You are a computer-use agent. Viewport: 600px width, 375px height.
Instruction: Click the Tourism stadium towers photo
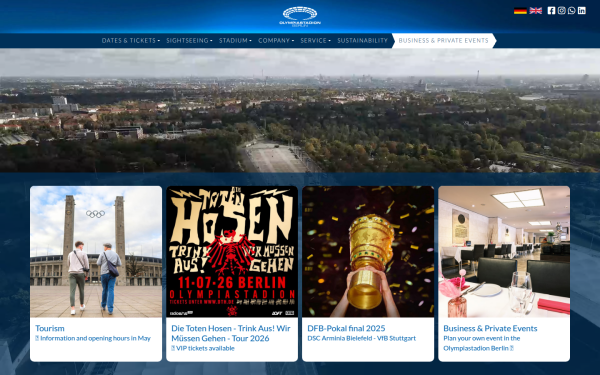coord(96,252)
